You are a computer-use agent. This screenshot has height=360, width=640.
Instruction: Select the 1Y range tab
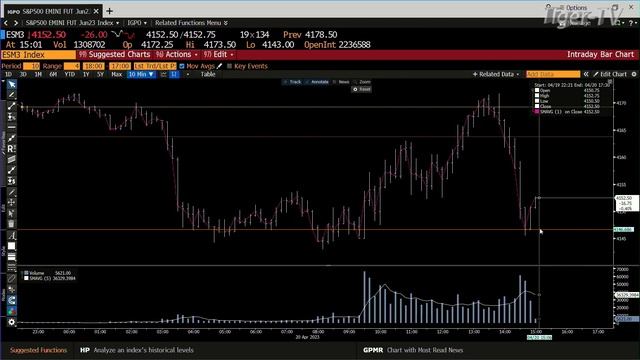click(86, 74)
